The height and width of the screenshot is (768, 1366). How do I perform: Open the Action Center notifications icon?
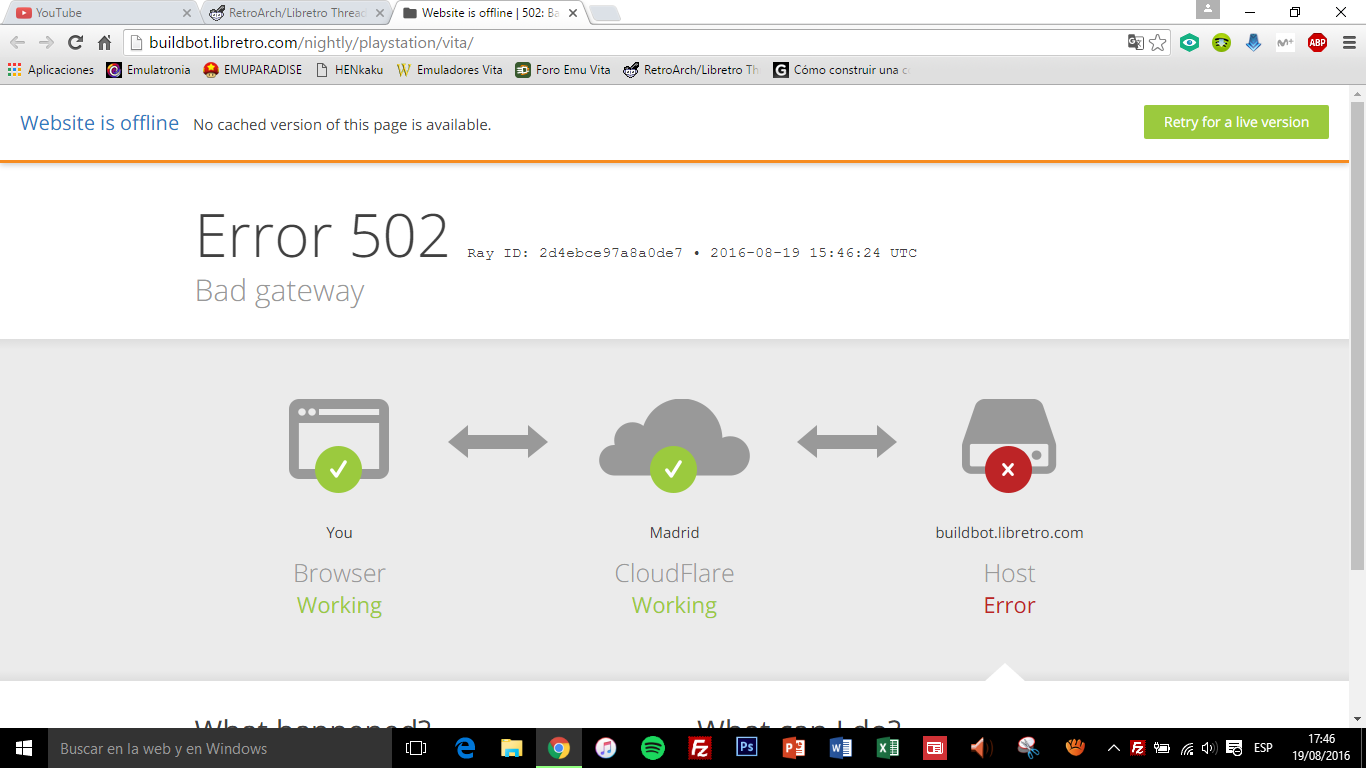[1234, 748]
